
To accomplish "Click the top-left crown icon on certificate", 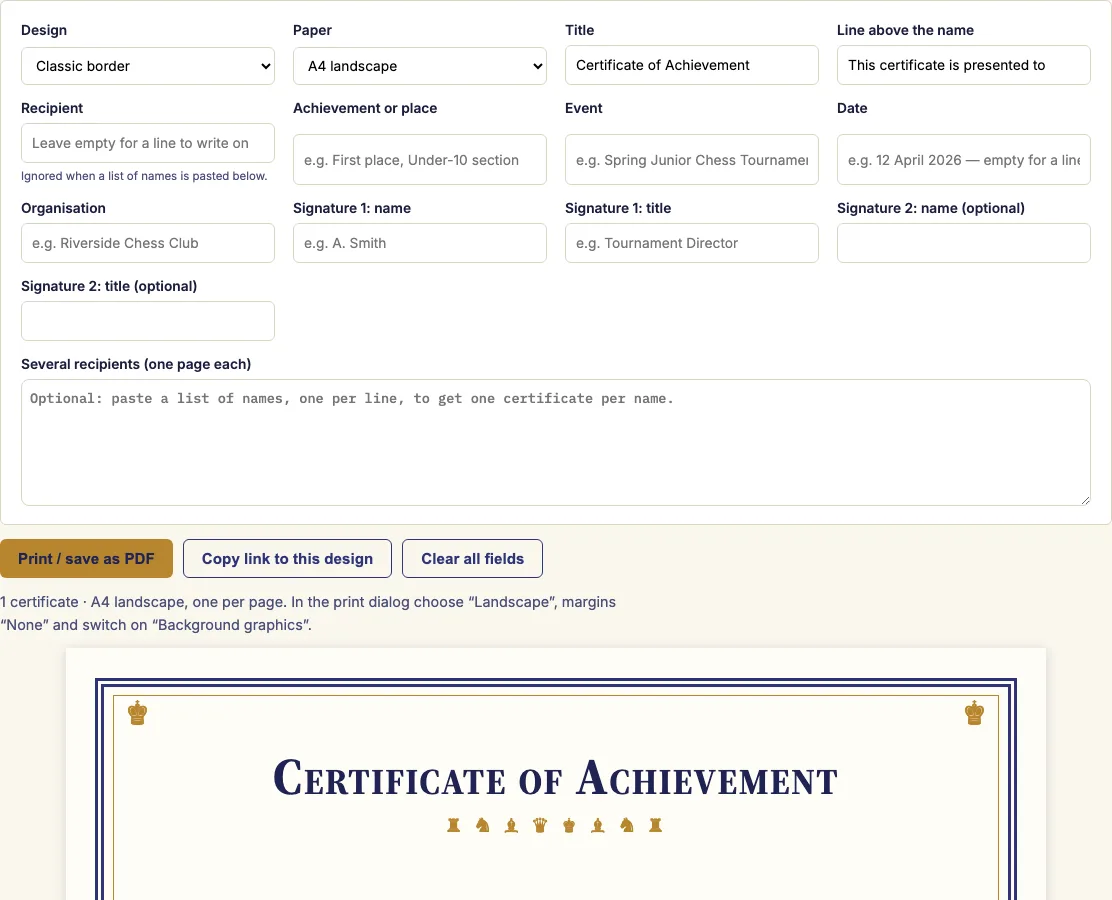I will point(138,713).
